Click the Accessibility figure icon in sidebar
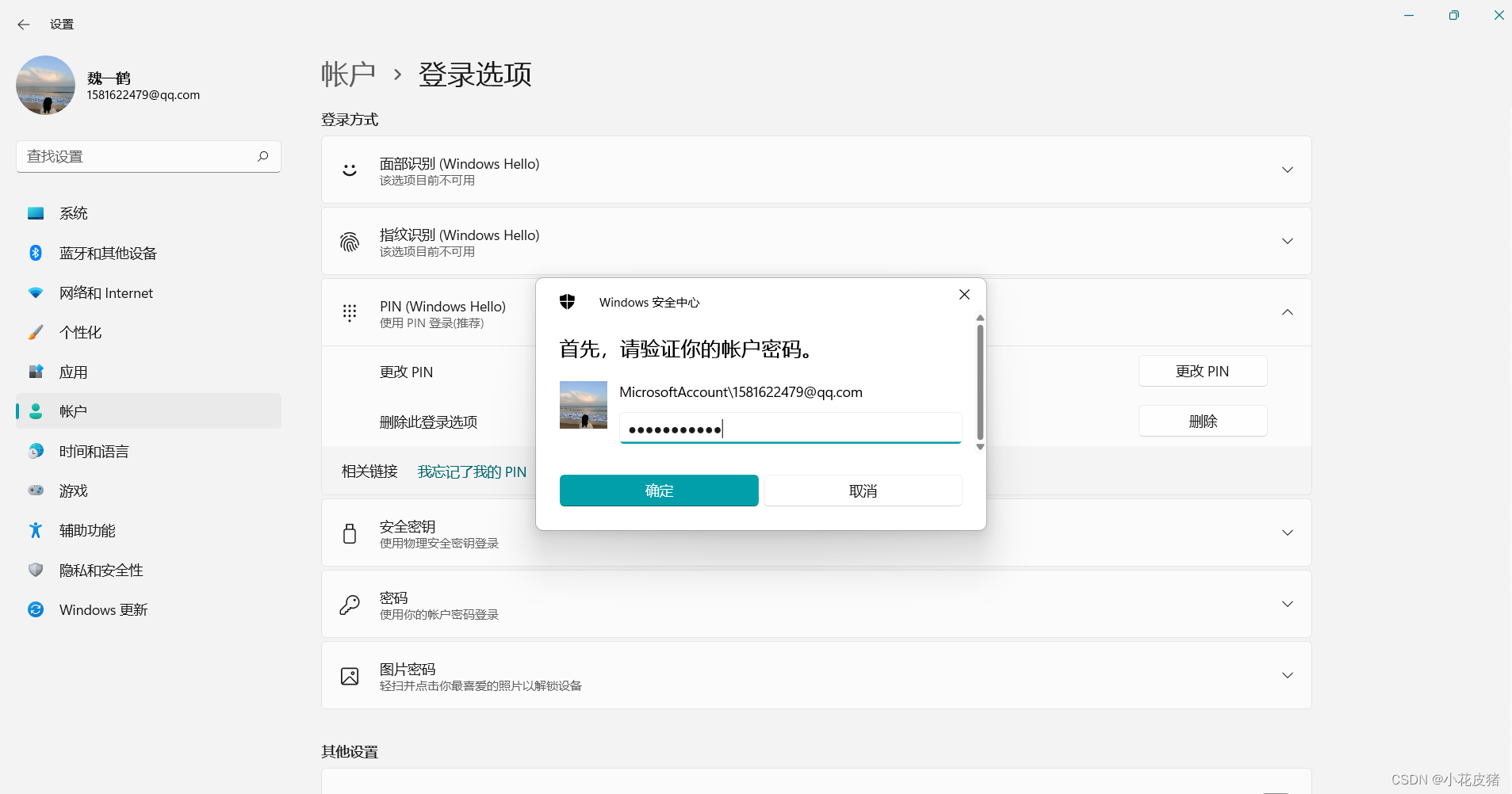The height and width of the screenshot is (794, 1512). click(36, 530)
